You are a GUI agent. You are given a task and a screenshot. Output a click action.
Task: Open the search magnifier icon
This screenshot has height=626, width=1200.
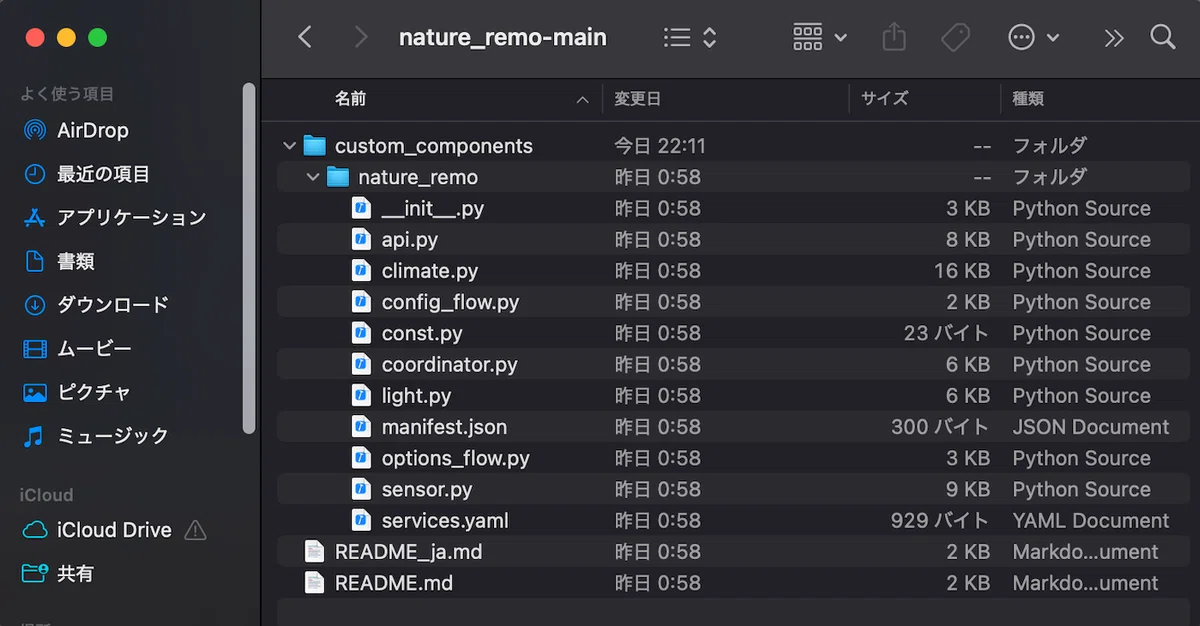1162,37
